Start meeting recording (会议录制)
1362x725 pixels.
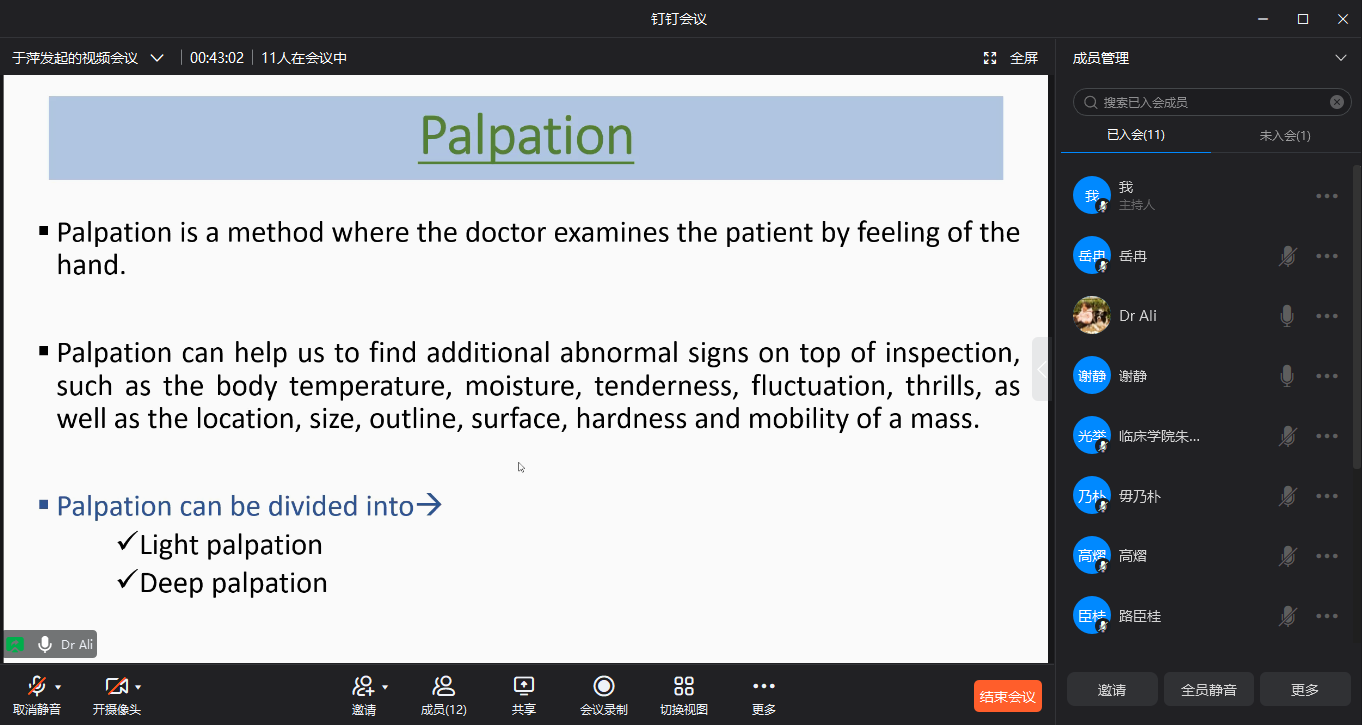coord(604,686)
